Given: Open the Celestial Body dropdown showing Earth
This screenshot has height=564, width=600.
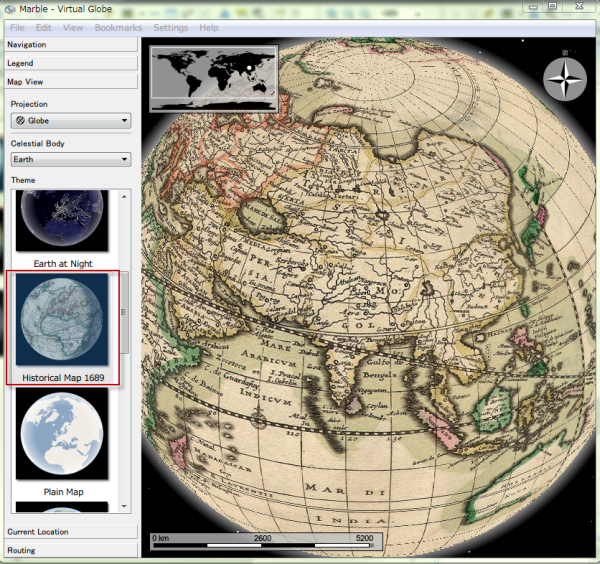Looking at the screenshot, I should (70, 159).
